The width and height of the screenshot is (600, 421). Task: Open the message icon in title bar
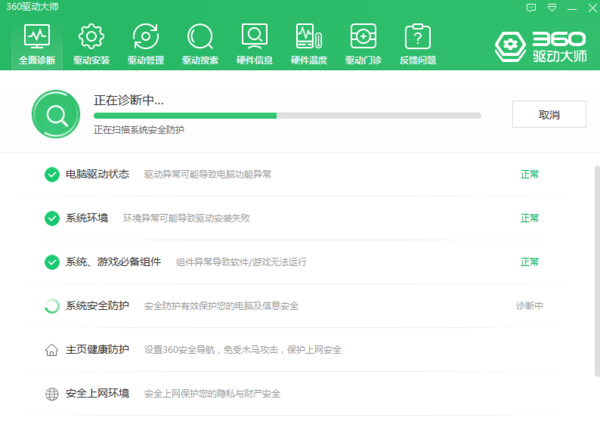point(530,7)
